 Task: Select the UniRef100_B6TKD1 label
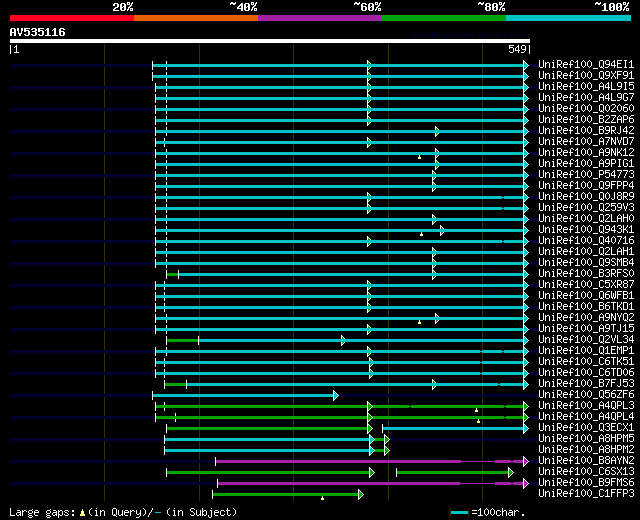586,307
